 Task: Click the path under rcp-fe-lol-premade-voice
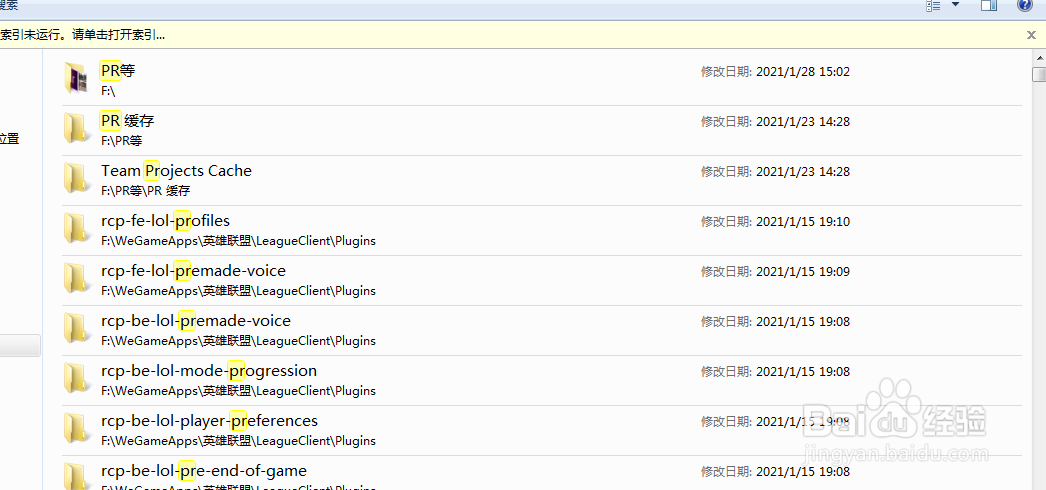click(x=239, y=291)
